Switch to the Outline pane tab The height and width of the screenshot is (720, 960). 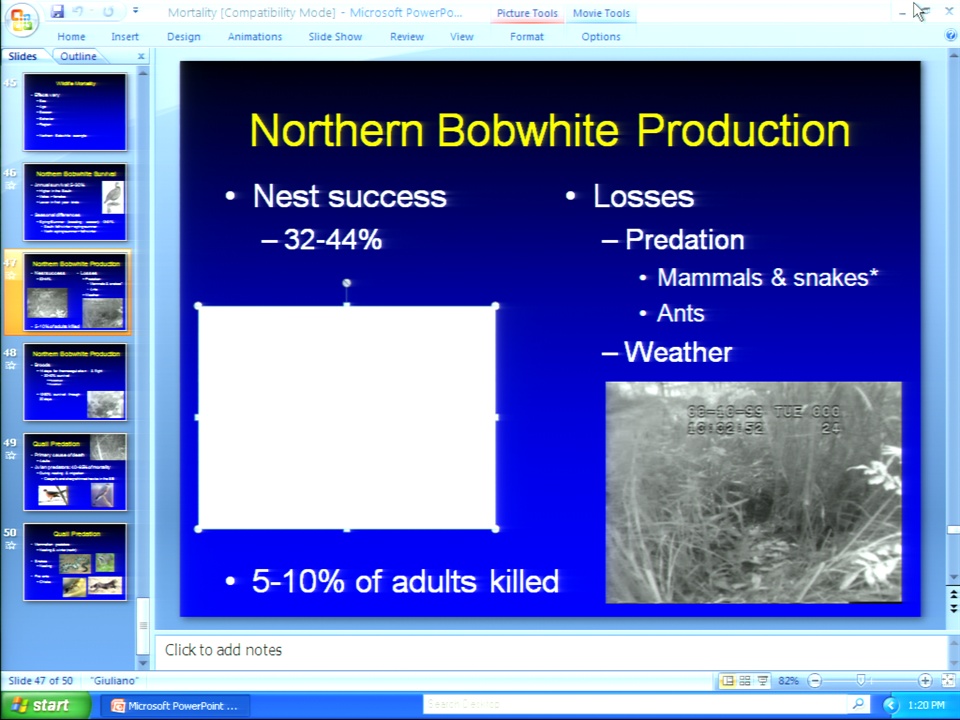coord(78,56)
